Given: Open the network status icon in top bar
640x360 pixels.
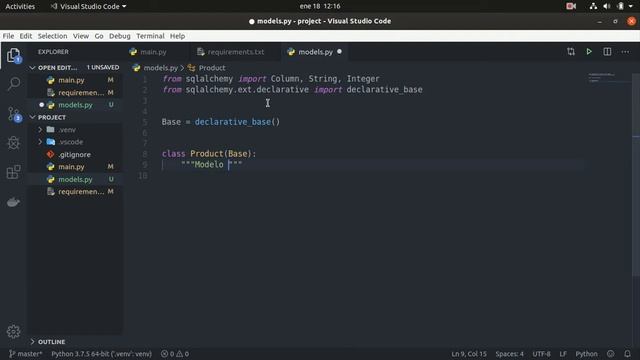Looking at the screenshot, I should 593,6.
